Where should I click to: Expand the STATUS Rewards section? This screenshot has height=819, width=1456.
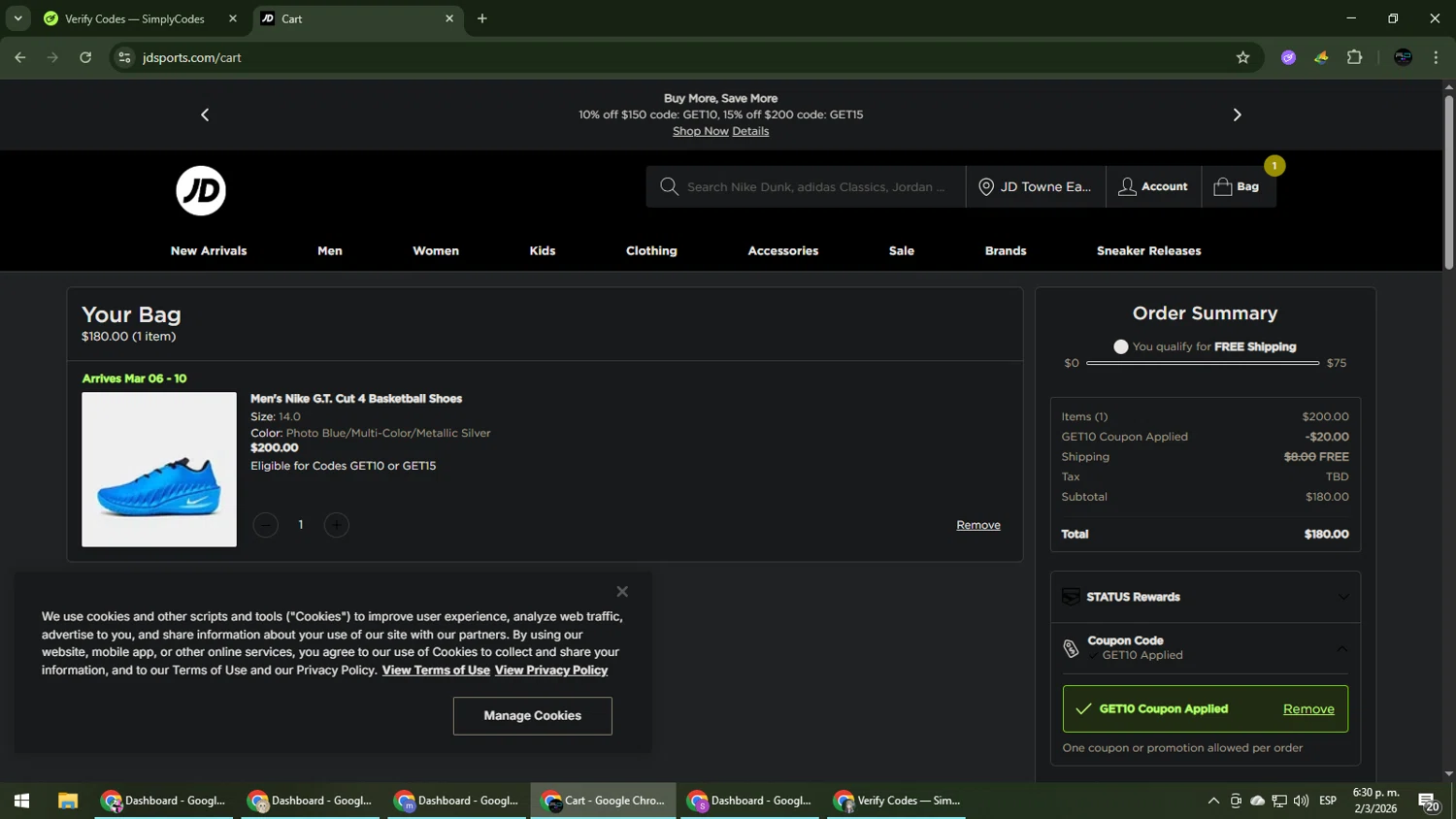[x=1343, y=597]
